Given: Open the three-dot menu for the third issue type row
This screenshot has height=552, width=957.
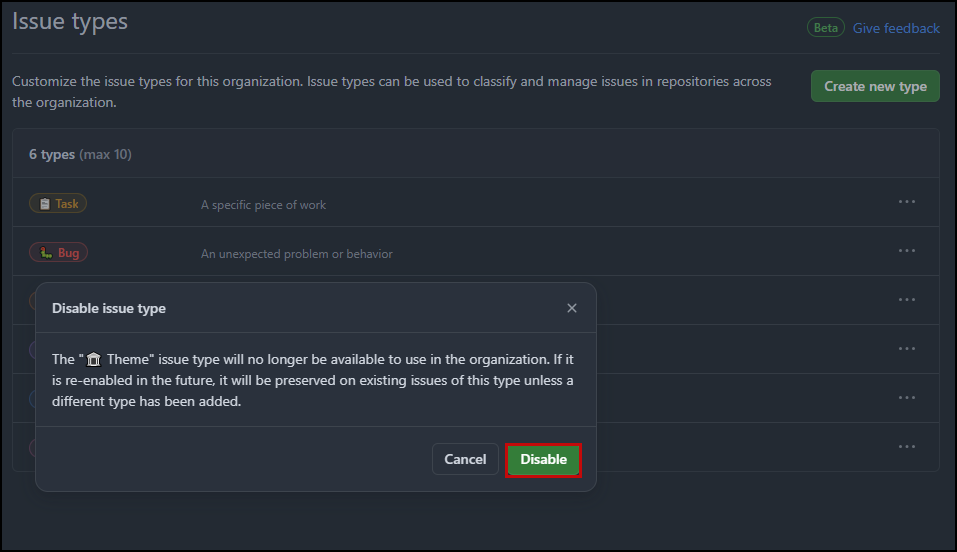Looking at the screenshot, I should (x=906, y=300).
